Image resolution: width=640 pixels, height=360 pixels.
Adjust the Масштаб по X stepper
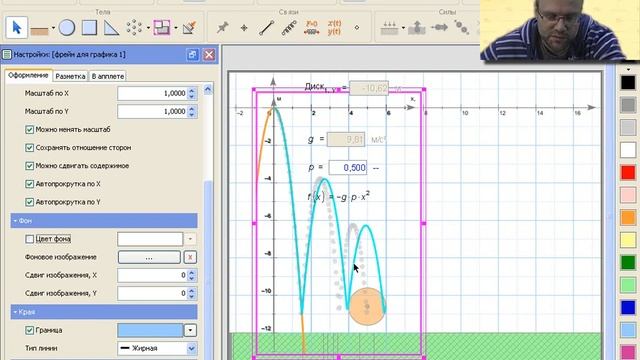tap(192, 93)
